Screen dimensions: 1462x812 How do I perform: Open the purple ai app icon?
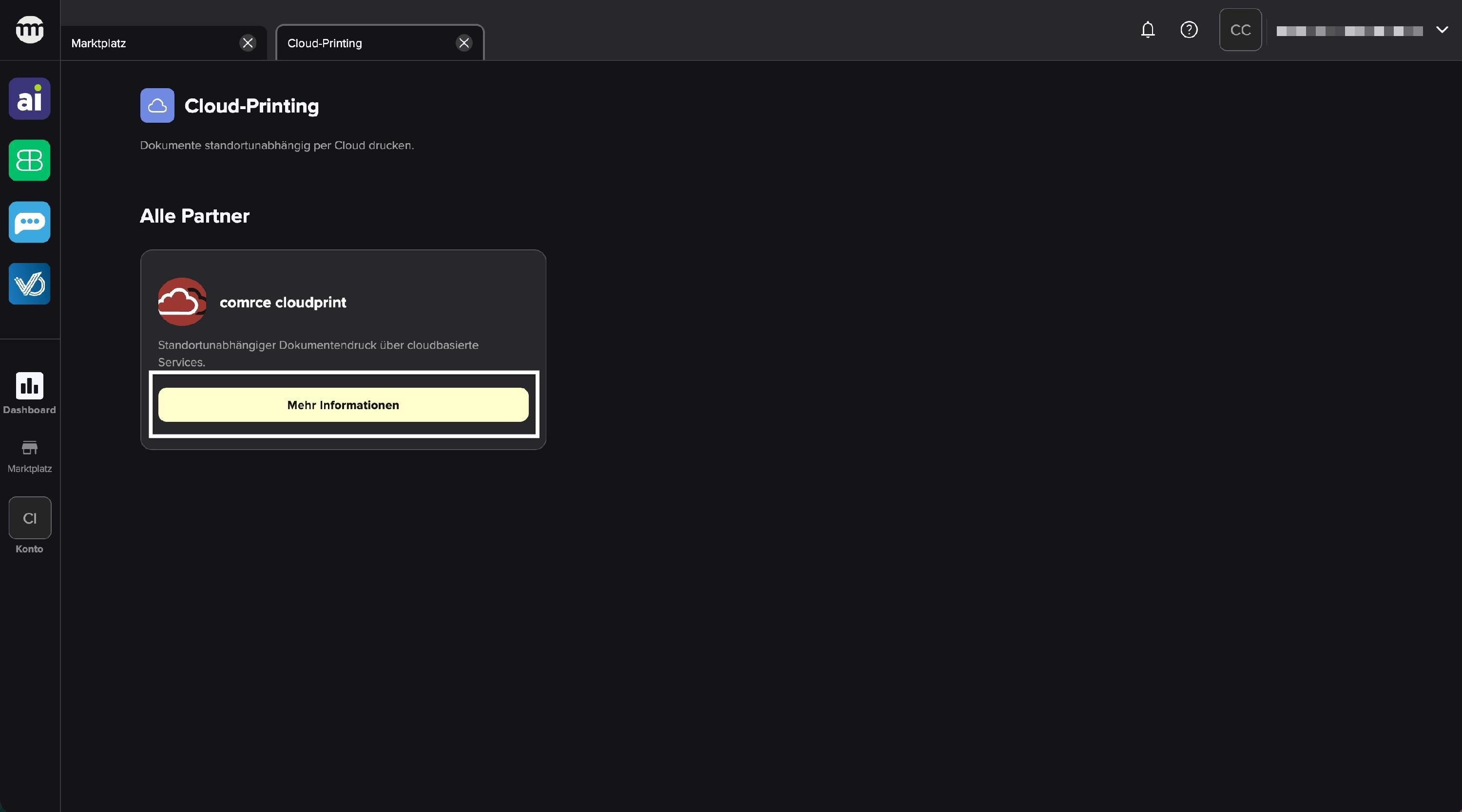tap(30, 99)
